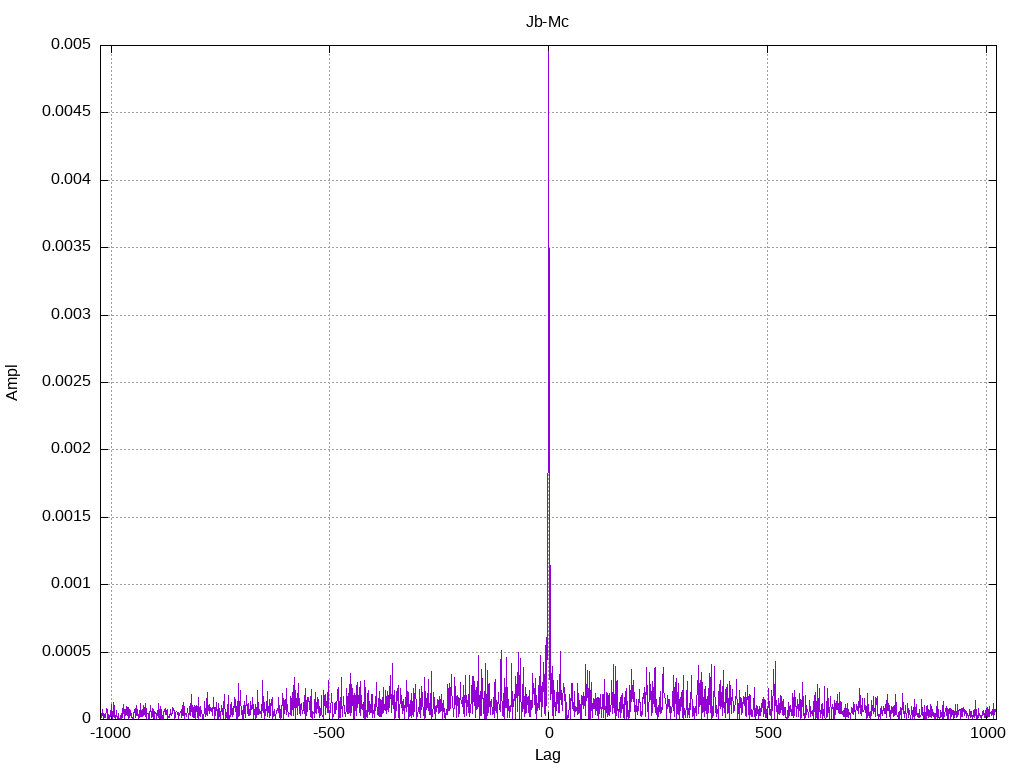Screen dimensions: 1024x768
Task: Click the y-axis tick value '0.0015'
Action: pos(66,517)
